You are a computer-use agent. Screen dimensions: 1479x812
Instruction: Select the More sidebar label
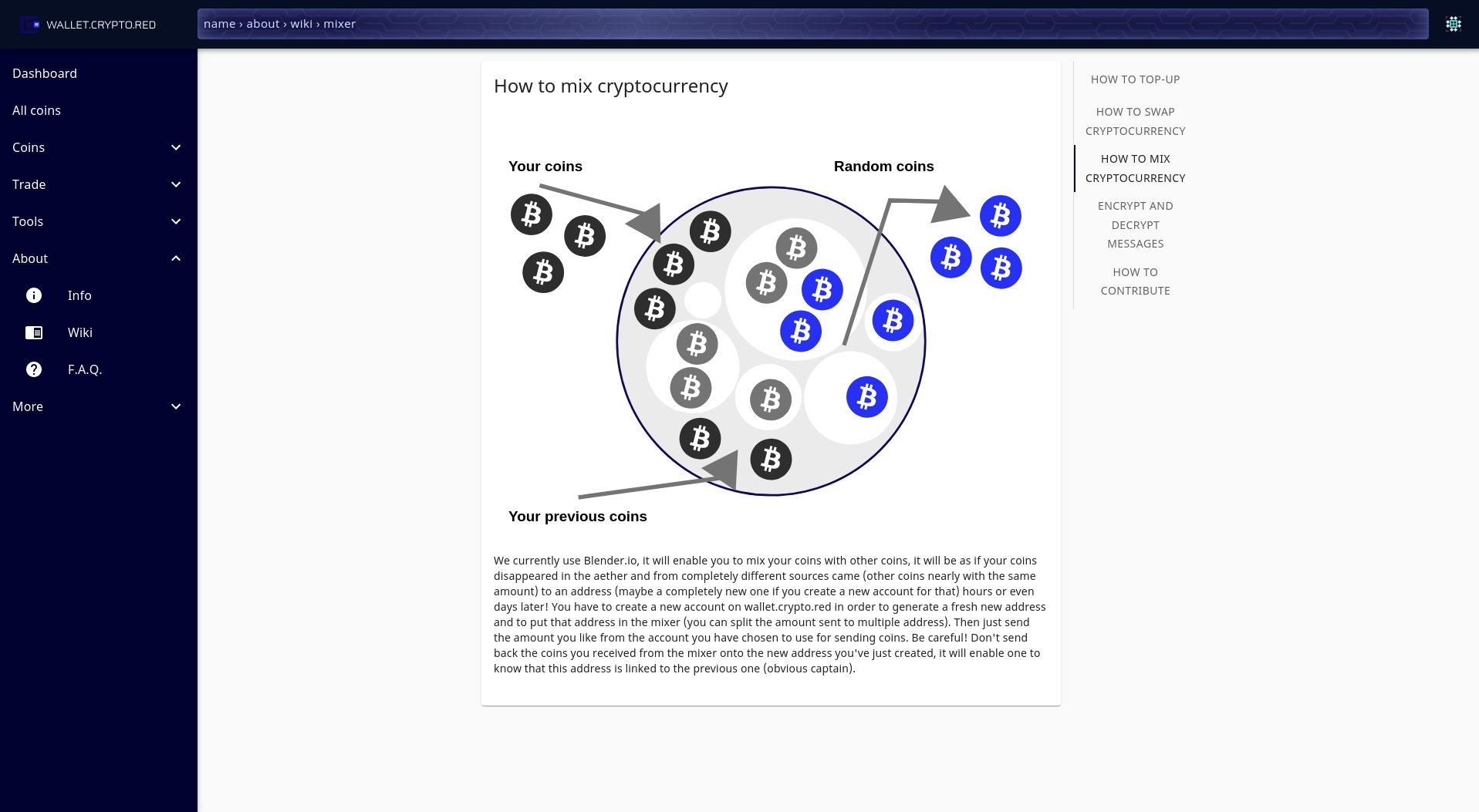28,406
